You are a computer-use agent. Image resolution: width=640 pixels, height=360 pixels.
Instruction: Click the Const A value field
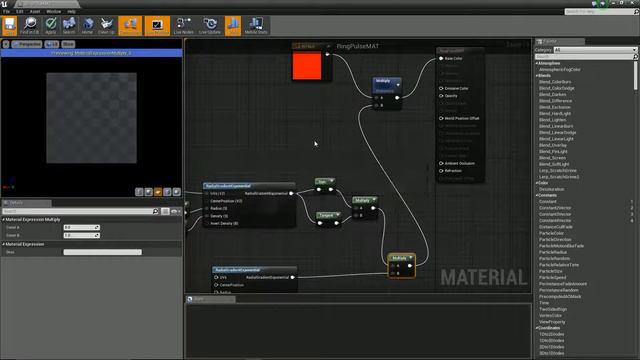tap(82, 227)
